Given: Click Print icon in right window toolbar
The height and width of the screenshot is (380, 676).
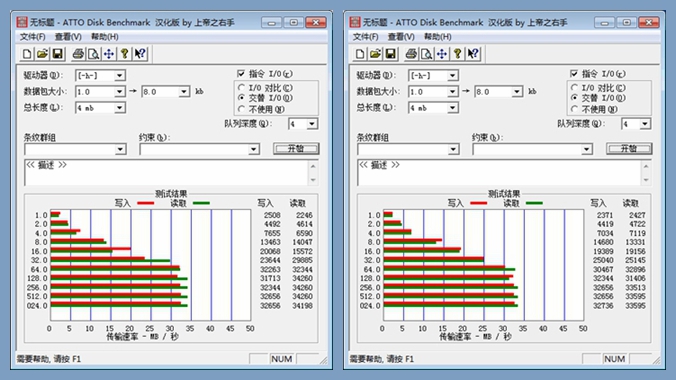Looking at the screenshot, I should click(x=411, y=54).
